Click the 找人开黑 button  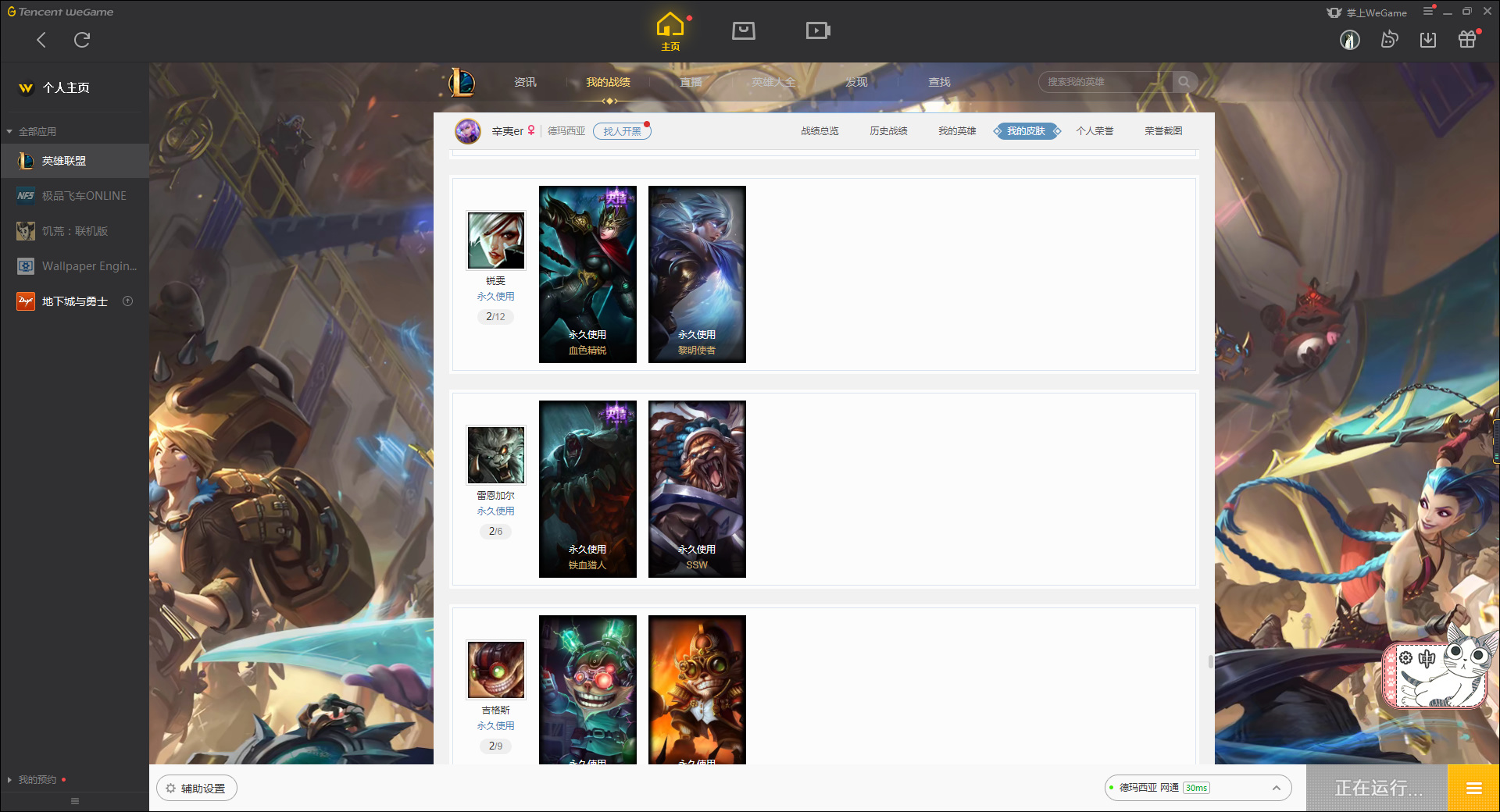pos(622,131)
